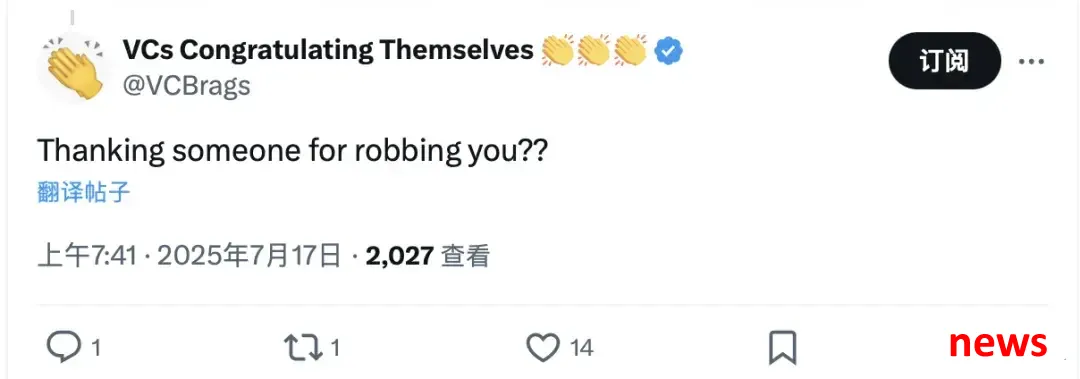Click the 翻译帖子 translate post link
Screen dimensions: 1080x379
(83, 192)
